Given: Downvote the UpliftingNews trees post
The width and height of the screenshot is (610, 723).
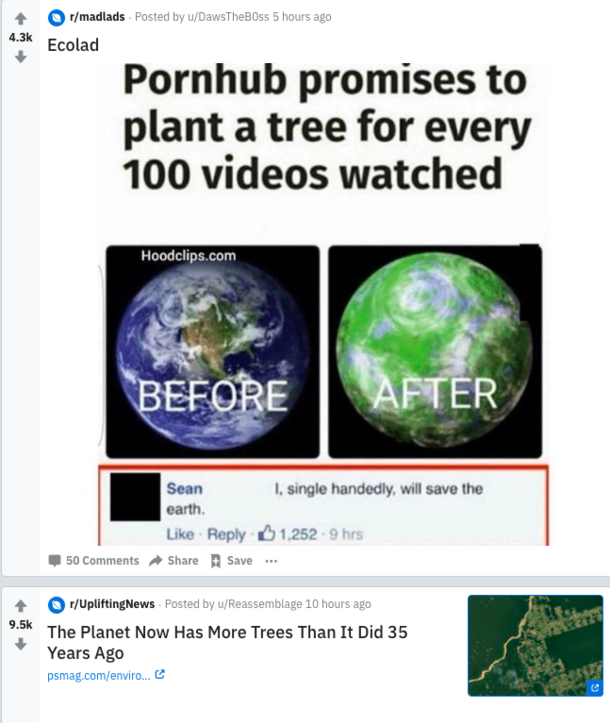Looking at the screenshot, I should [20, 644].
